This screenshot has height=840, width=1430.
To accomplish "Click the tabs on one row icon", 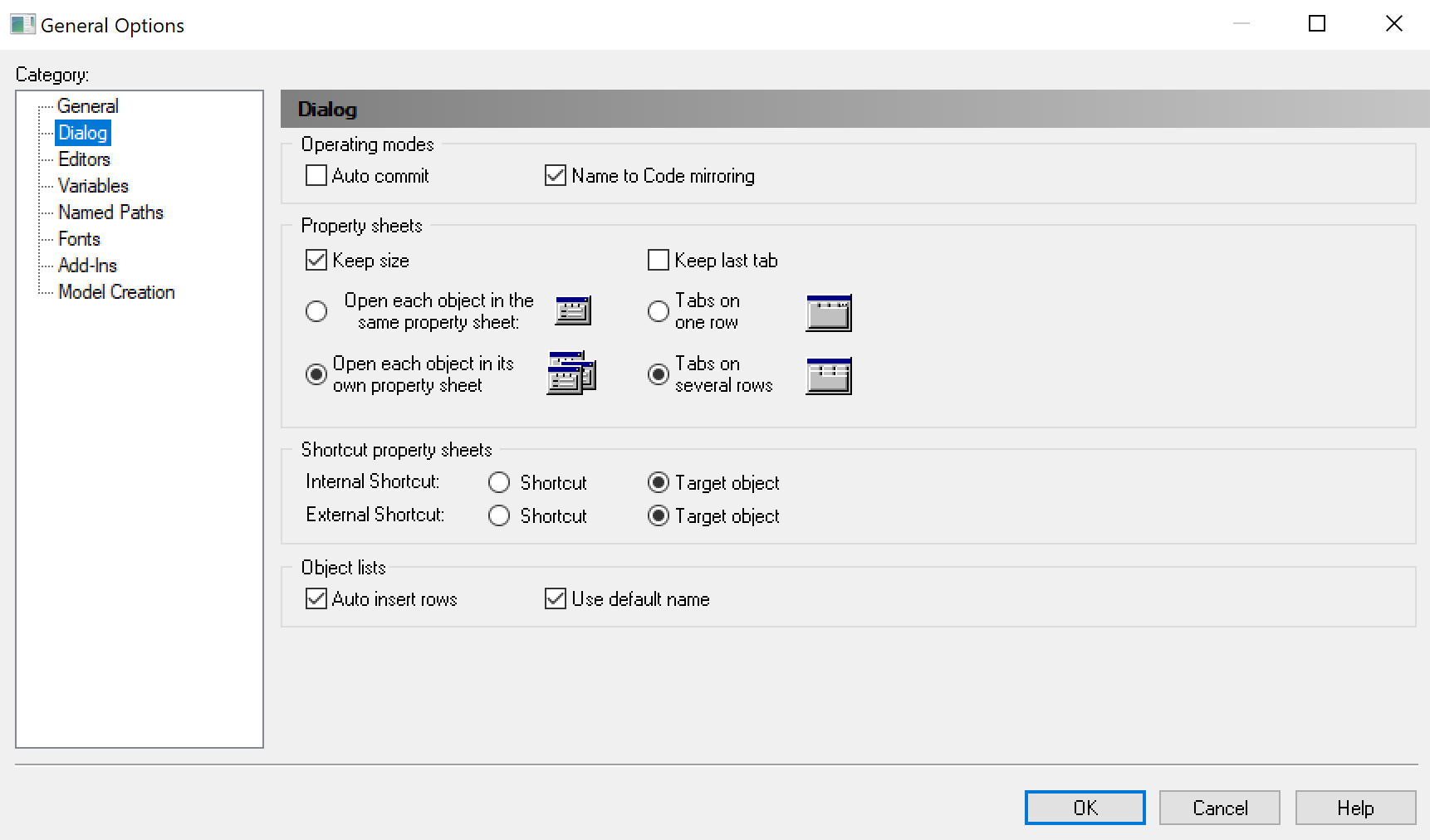I will pyautogui.click(x=829, y=313).
